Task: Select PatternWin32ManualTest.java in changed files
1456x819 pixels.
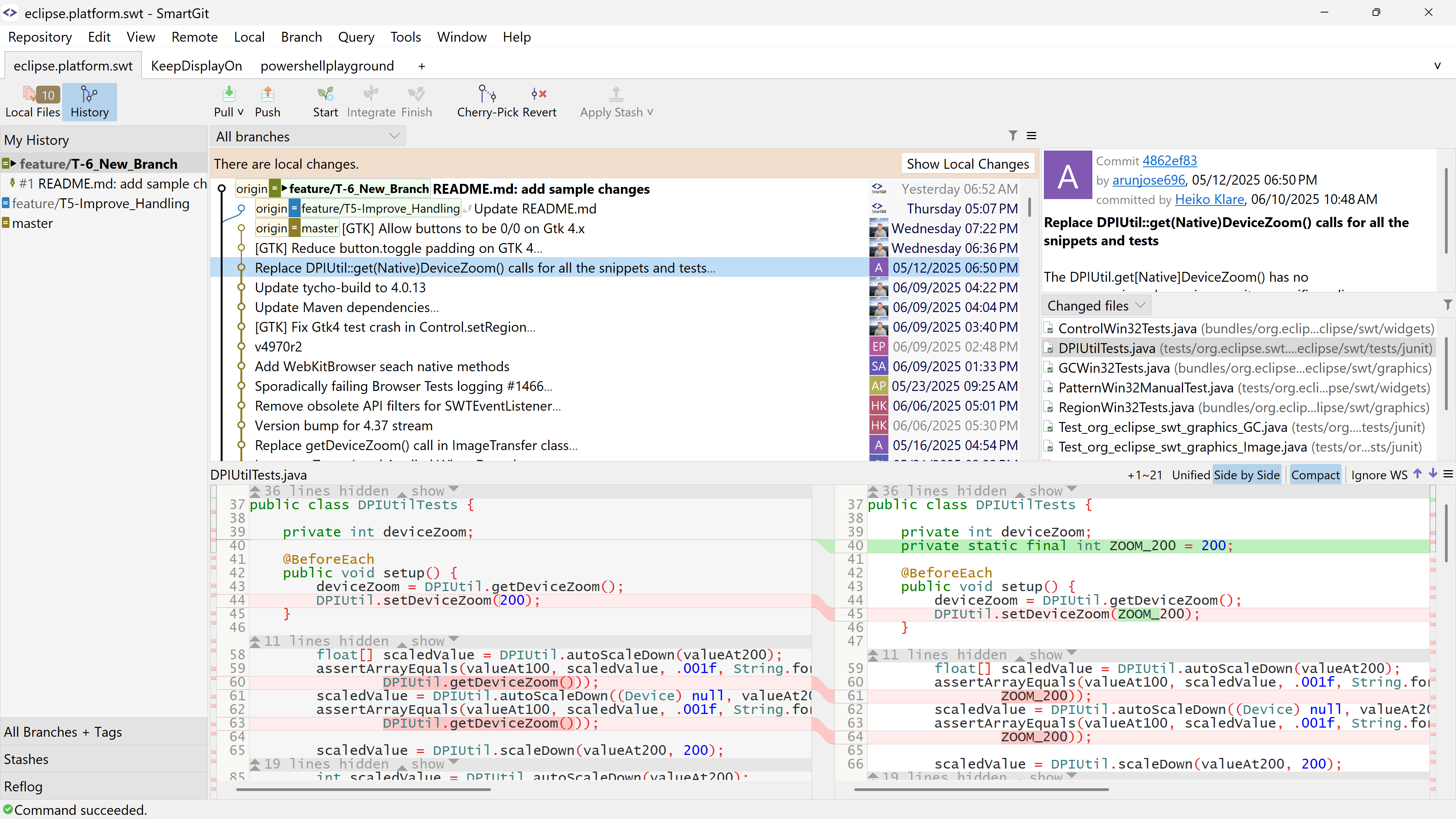Action: 1239,388
